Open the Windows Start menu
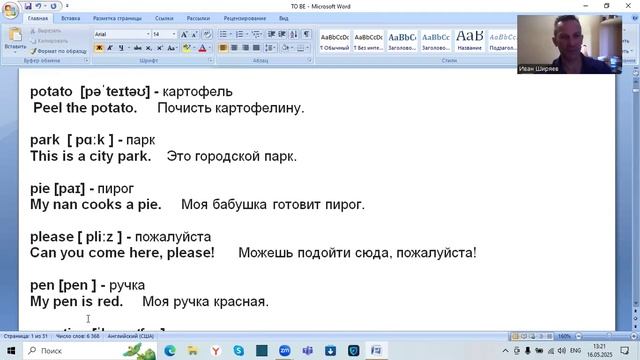 [11, 351]
